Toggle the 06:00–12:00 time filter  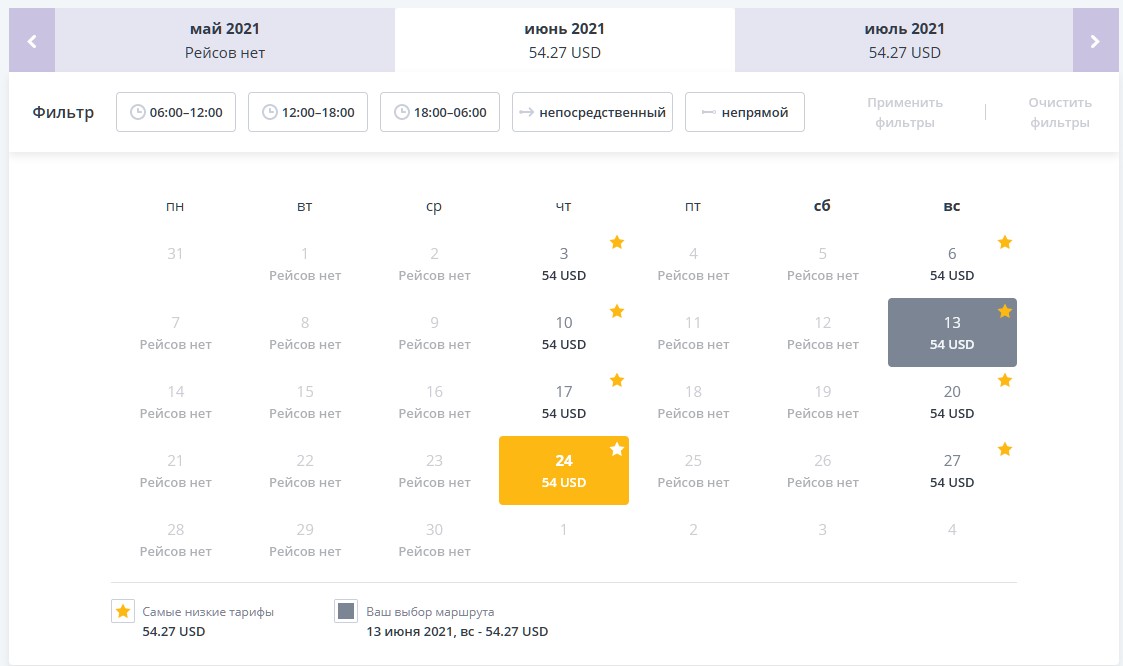coord(176,112)
